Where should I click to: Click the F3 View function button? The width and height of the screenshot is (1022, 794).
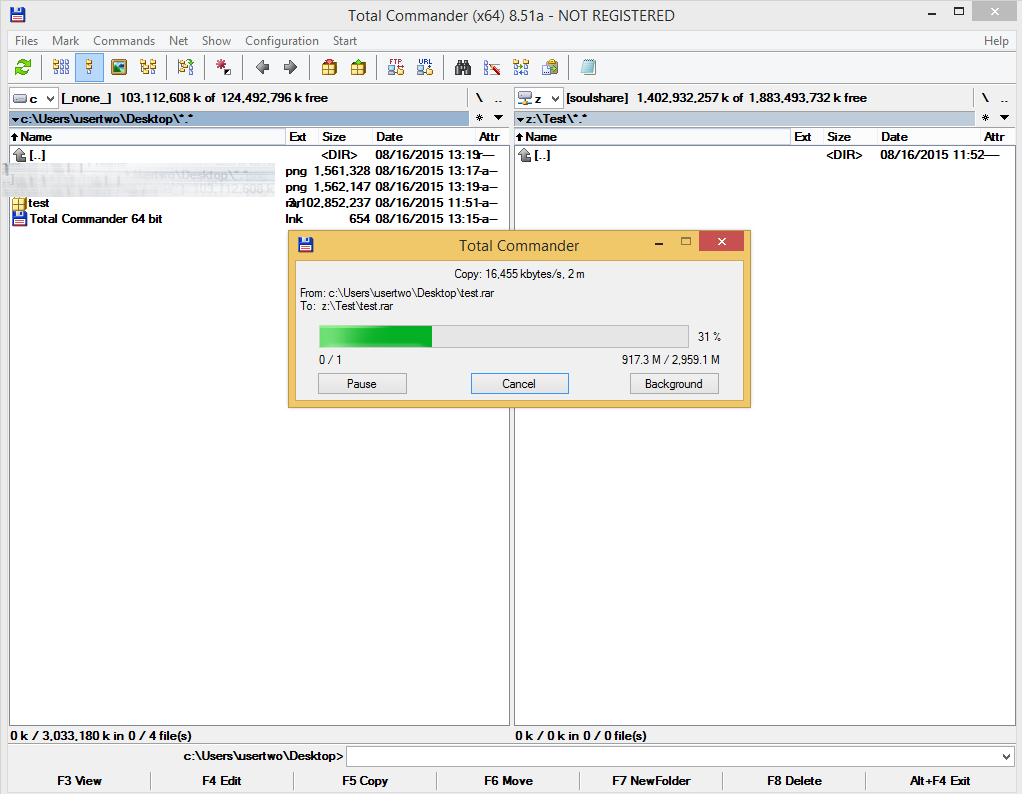click(80, 781)
